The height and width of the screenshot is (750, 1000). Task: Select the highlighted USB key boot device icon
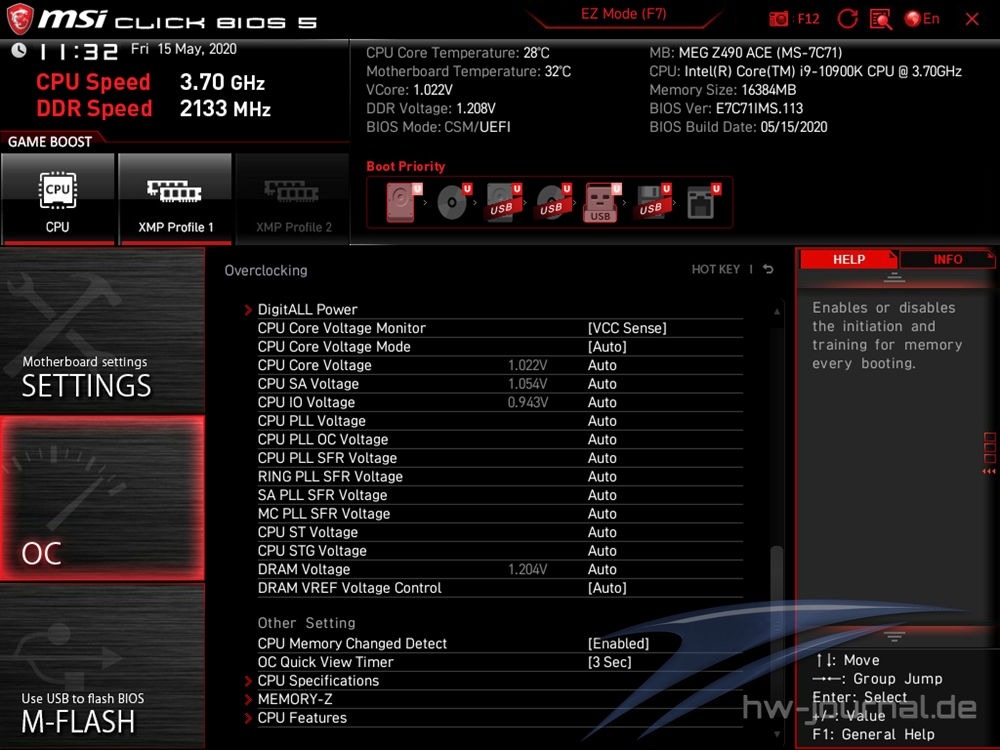601,202
